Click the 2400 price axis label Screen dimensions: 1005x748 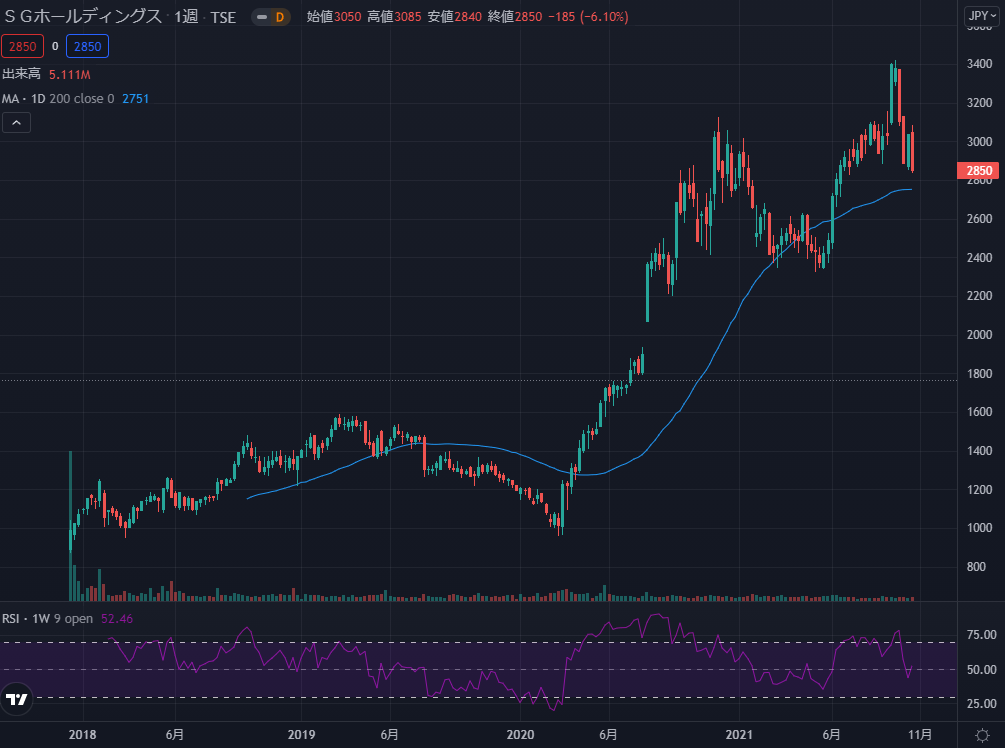[x=979, y=258]
